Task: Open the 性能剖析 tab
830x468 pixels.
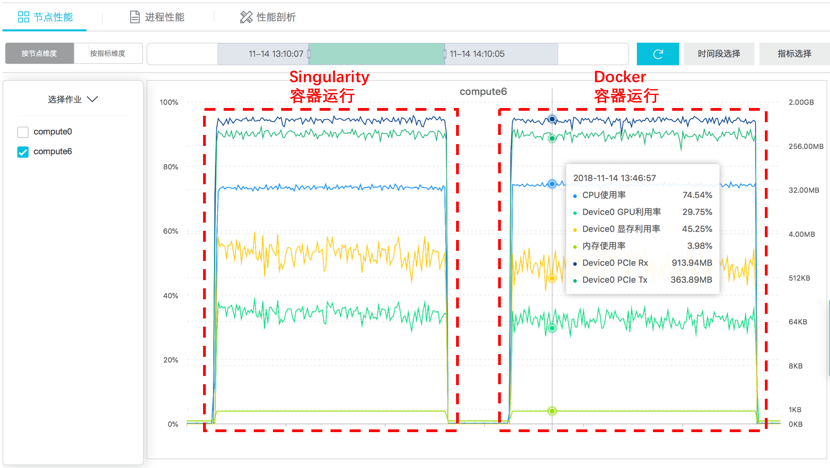Action: click(268, 17)
